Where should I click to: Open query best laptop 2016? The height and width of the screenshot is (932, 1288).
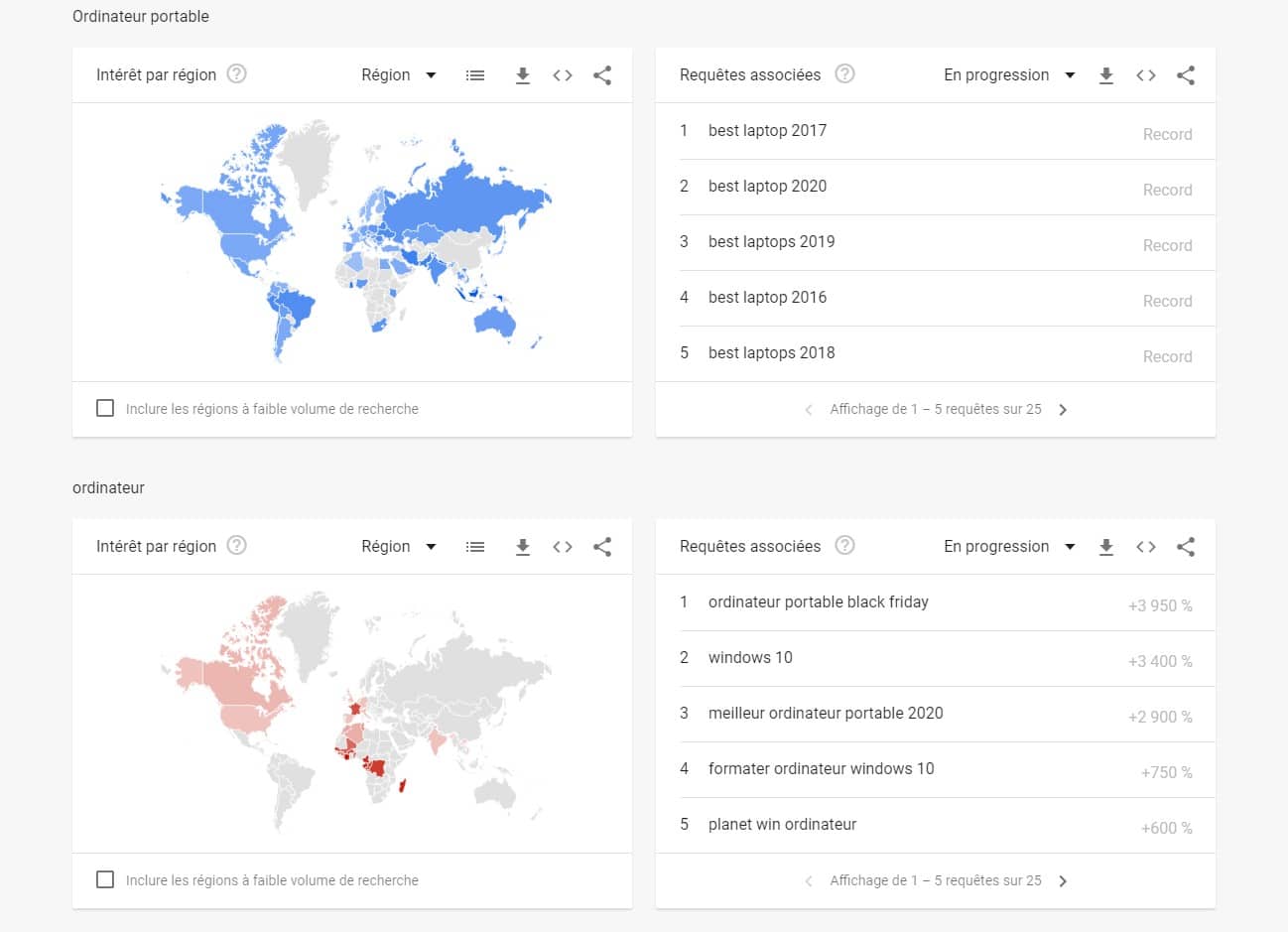pos(767,298)
